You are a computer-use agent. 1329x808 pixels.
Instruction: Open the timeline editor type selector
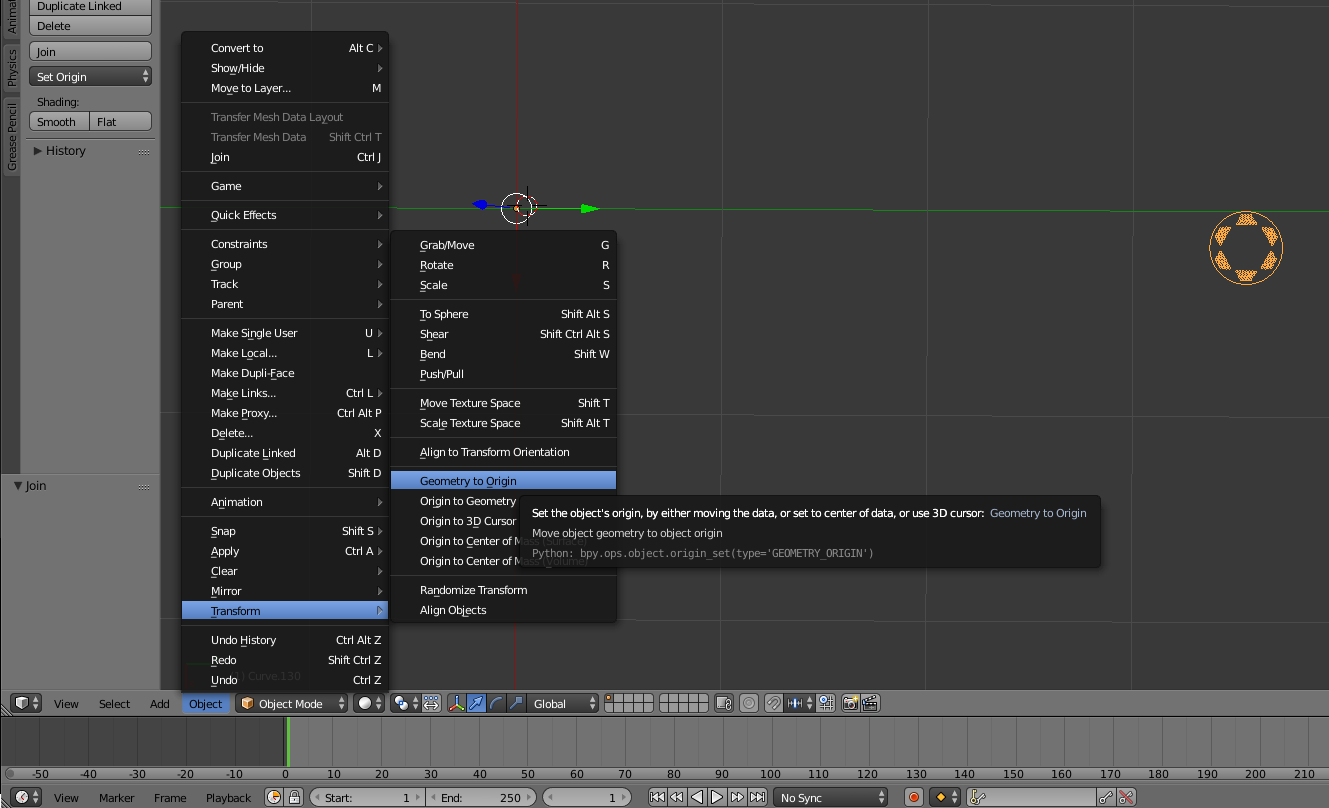(x=26, y=797)
